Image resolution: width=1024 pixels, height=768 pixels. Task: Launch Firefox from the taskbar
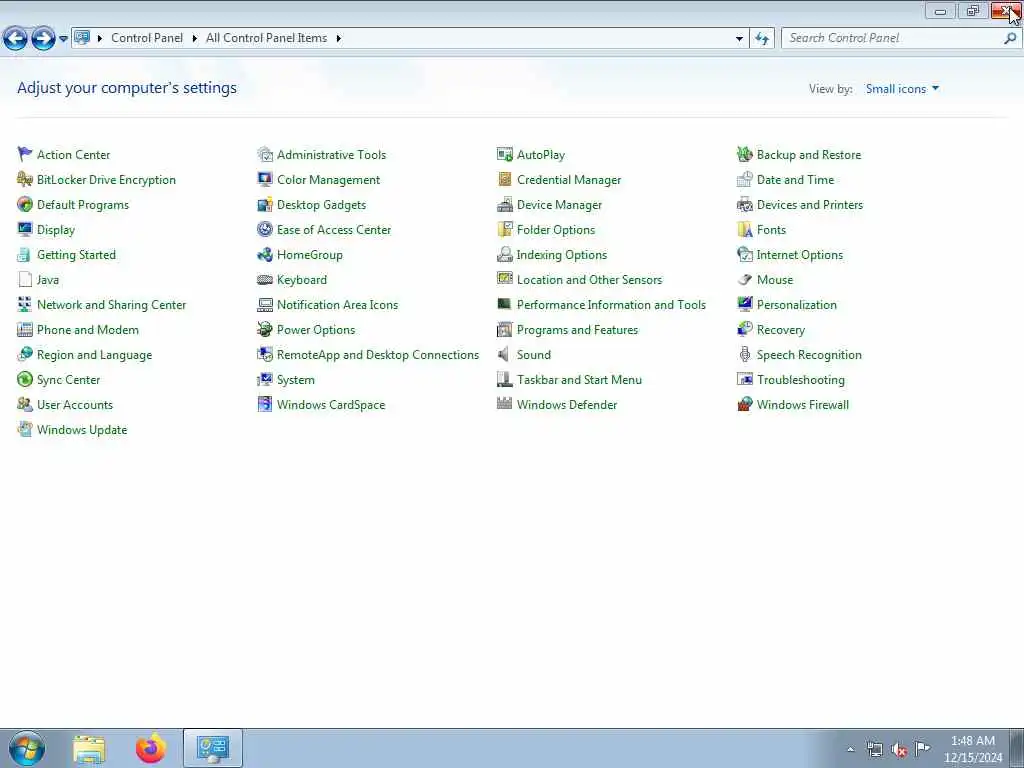tap(151, 748)
